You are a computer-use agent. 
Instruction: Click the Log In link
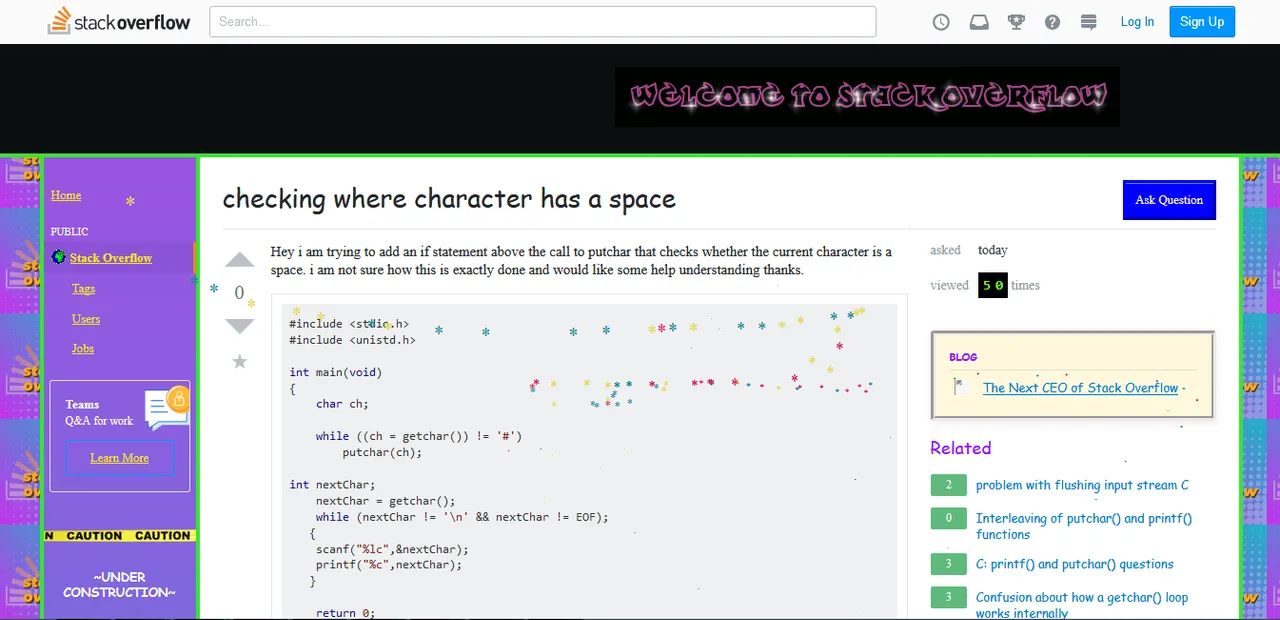[x=1137, y=22]
